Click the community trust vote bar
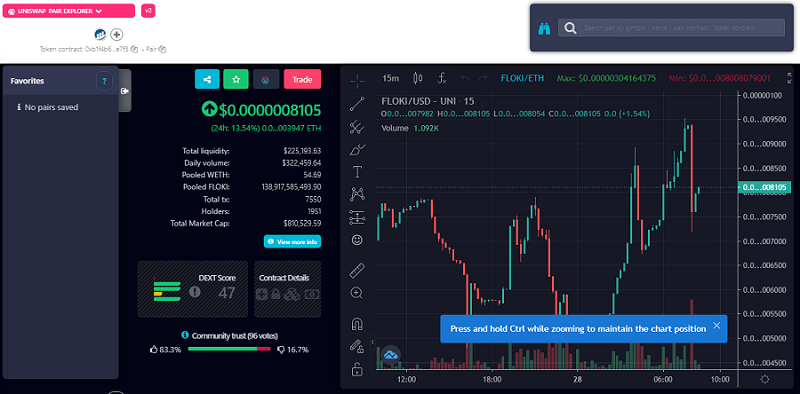The height and width of the screenshot is (394, 800). [x=229, y=349]
